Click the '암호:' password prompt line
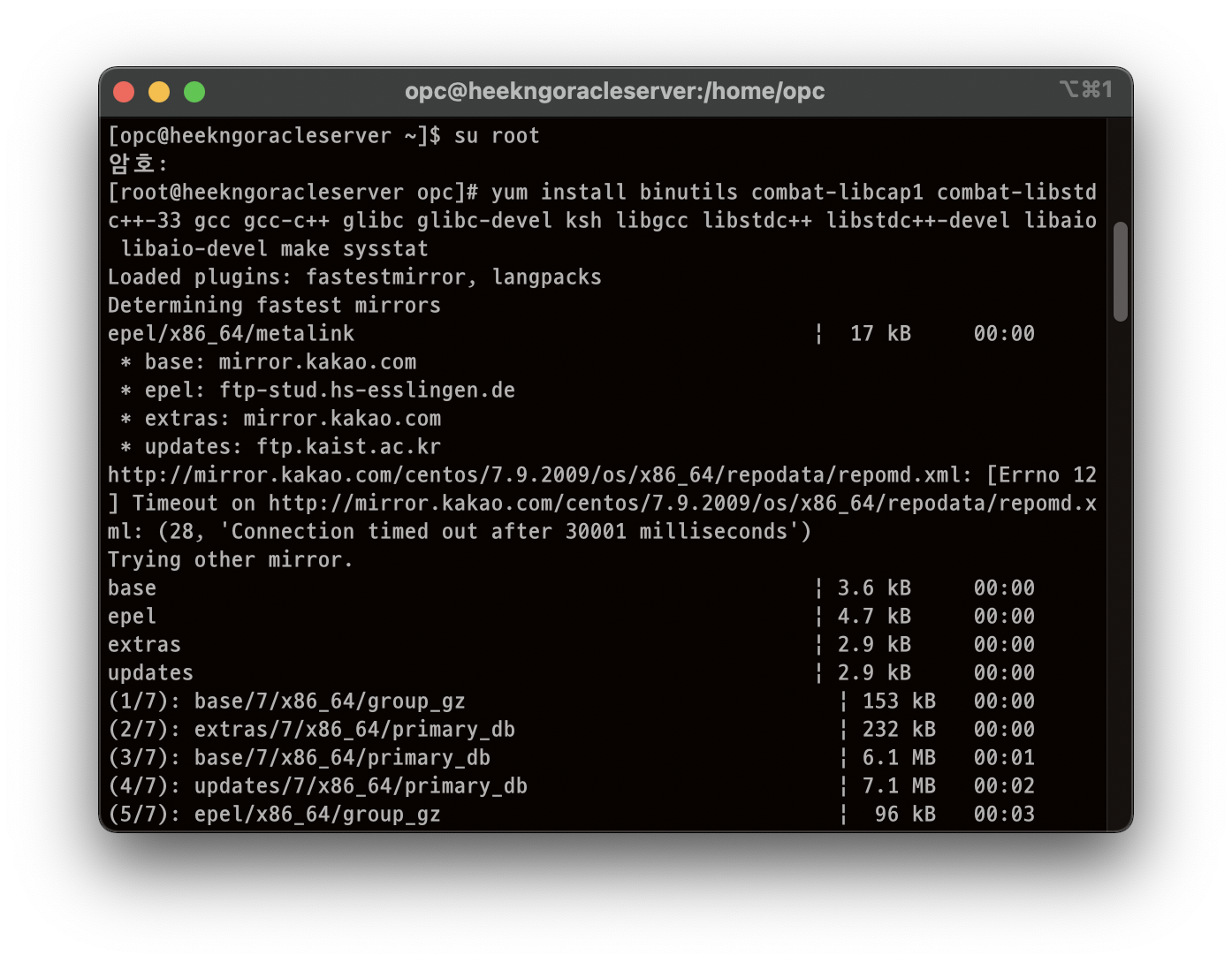This screenshot has width=1232, height=963. [138, 163]
